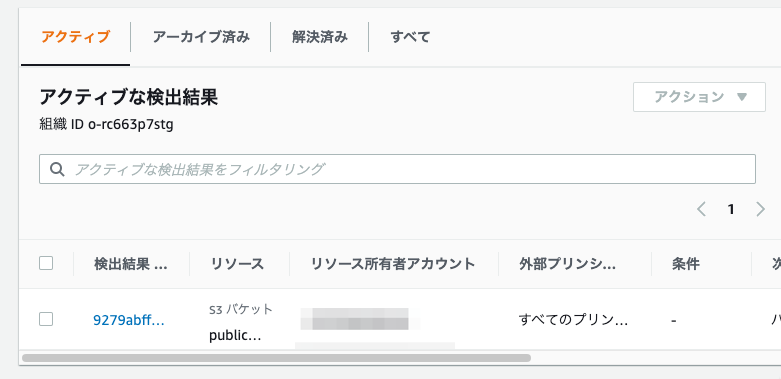Click the アクション dropdown triangle

pos(742,97)
